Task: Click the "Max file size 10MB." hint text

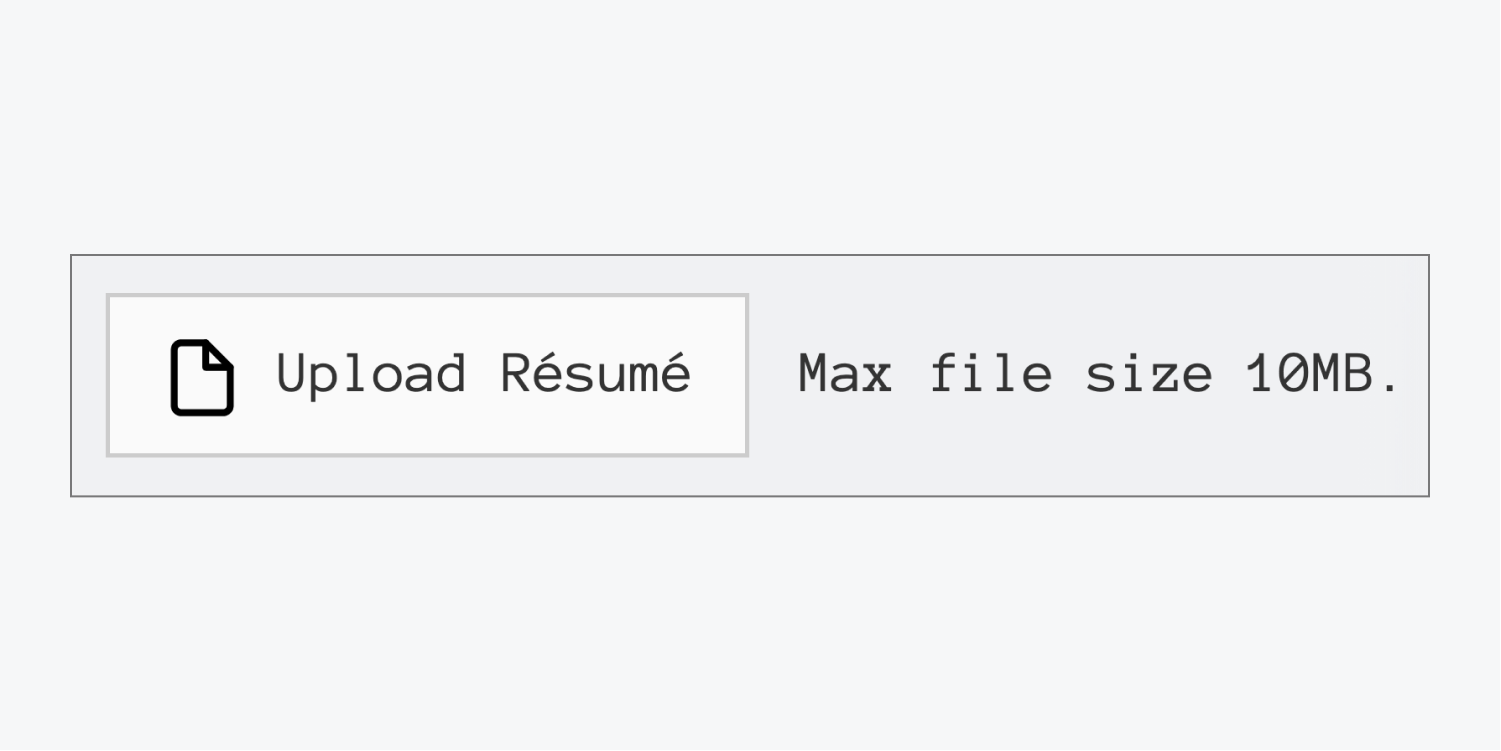Action: 1099,375
